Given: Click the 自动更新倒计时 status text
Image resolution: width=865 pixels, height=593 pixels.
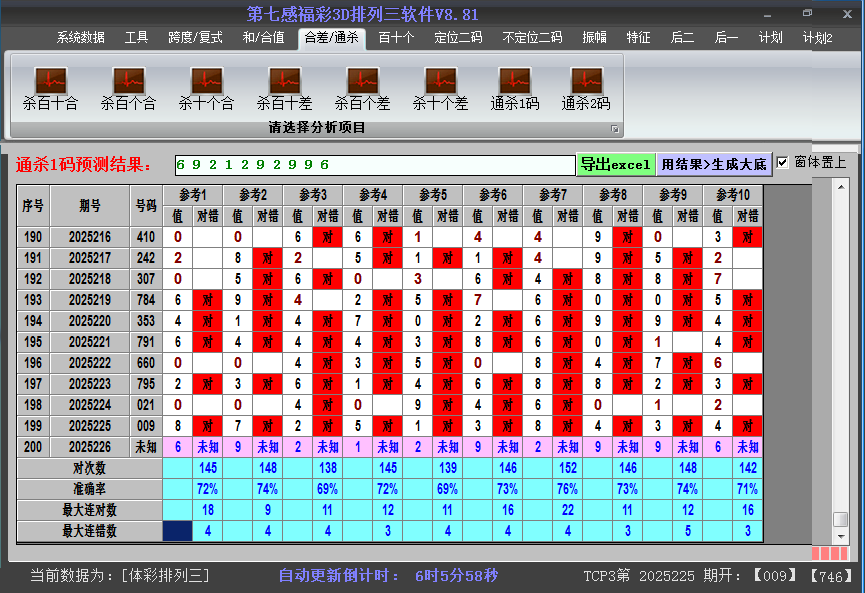Looking at the screenshot, I should point(388,575).
